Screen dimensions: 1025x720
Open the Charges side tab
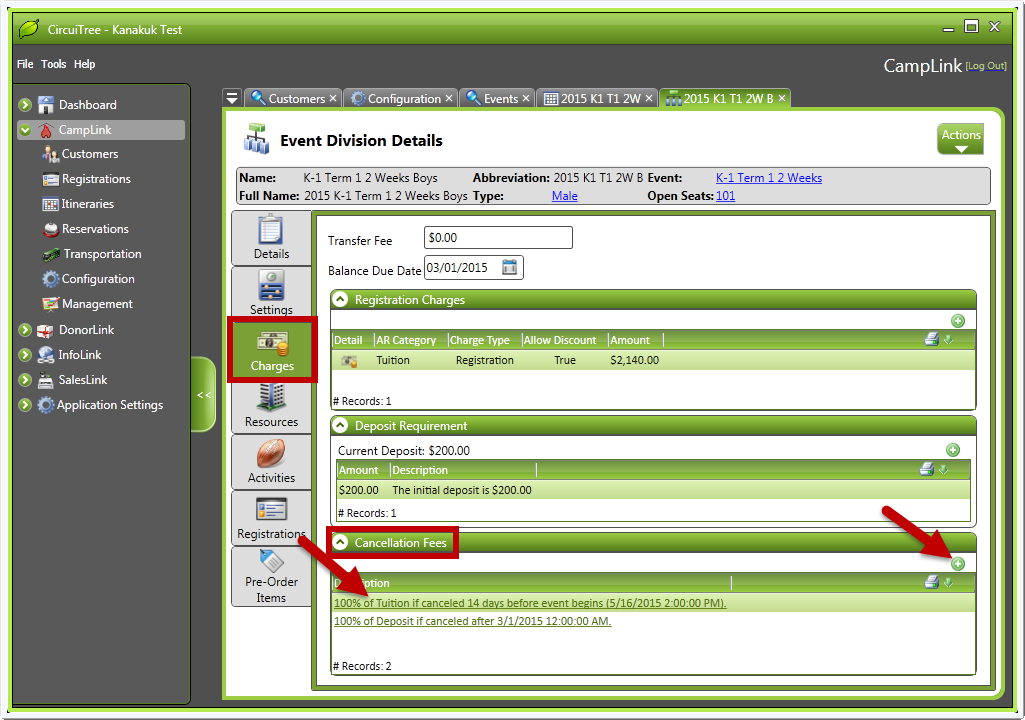[272, 351]
